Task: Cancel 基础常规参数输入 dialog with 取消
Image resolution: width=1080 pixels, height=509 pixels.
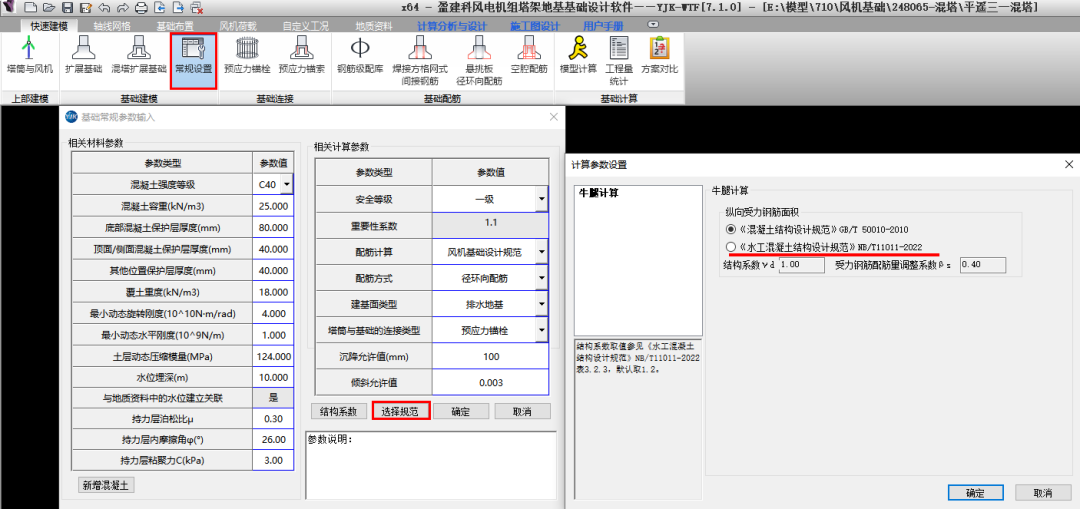Action: [523, 411]
